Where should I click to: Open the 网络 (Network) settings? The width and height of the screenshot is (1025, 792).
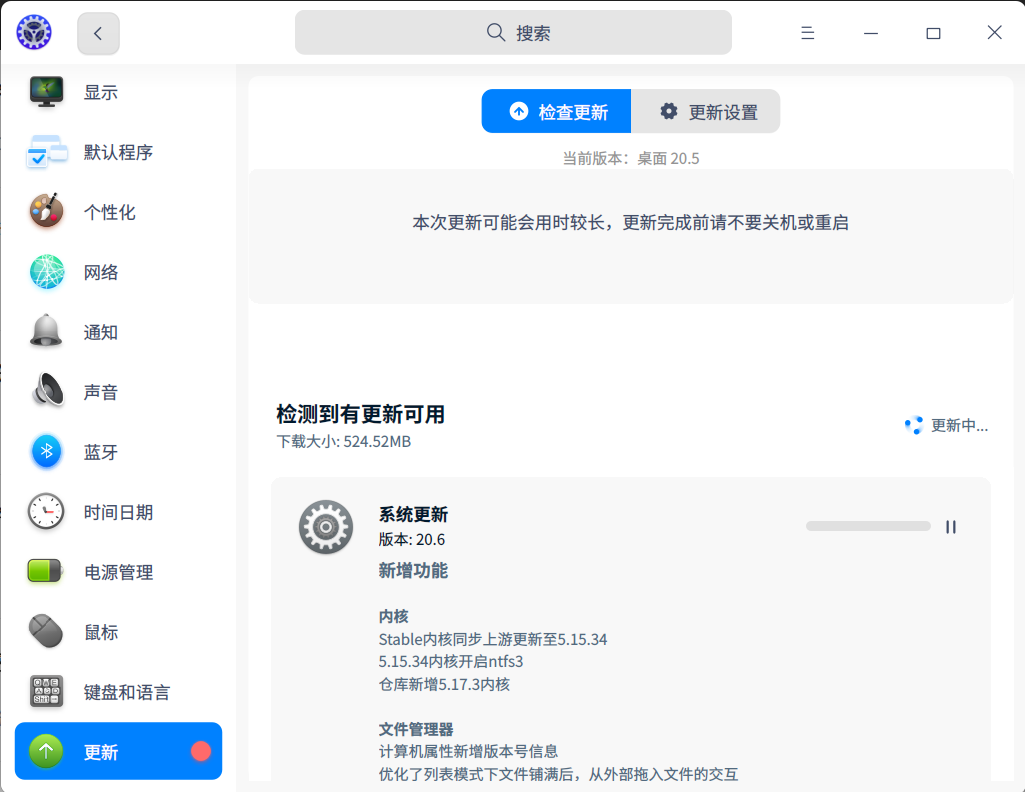coord(100,272)
